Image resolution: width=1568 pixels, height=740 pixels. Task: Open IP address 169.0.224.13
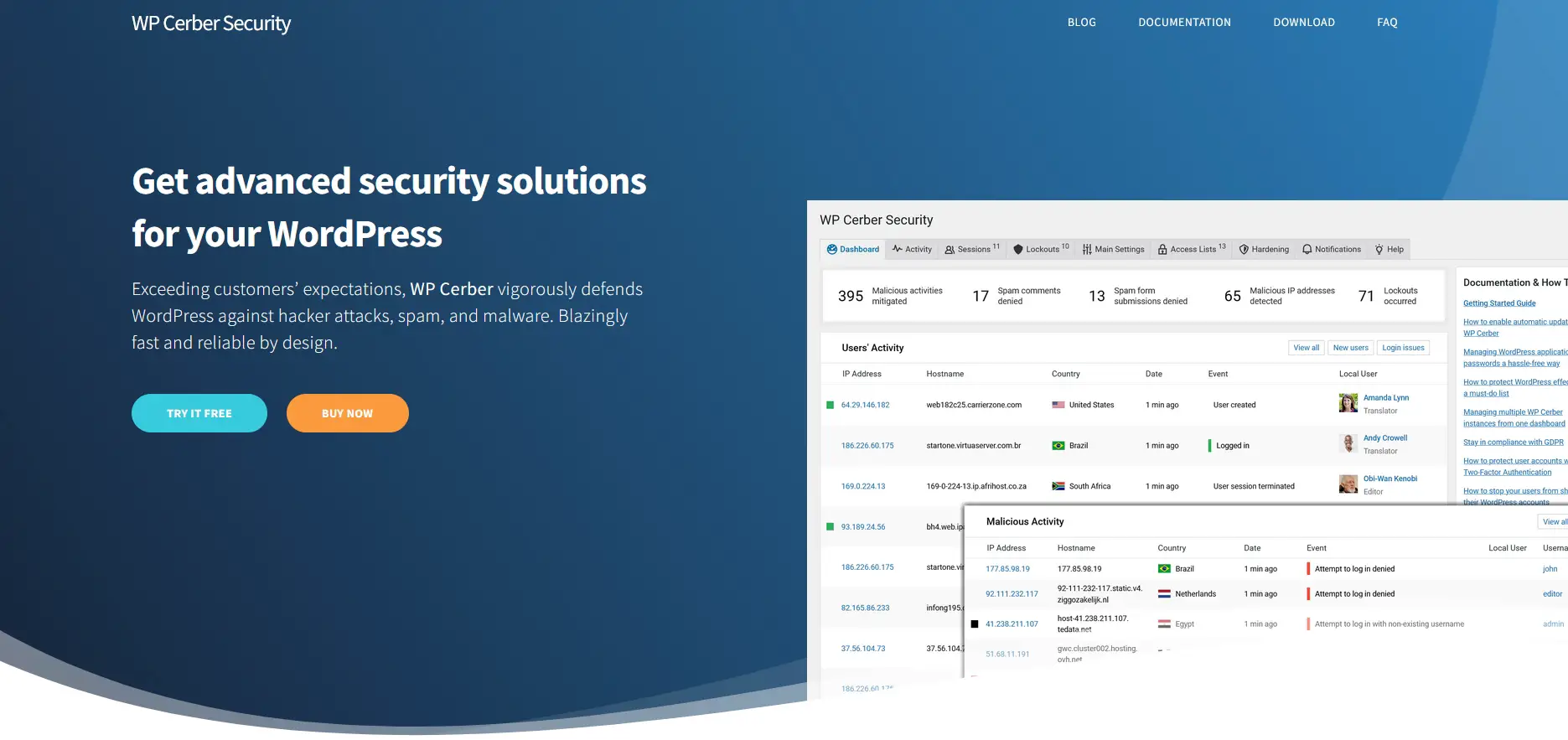(863, 486)
